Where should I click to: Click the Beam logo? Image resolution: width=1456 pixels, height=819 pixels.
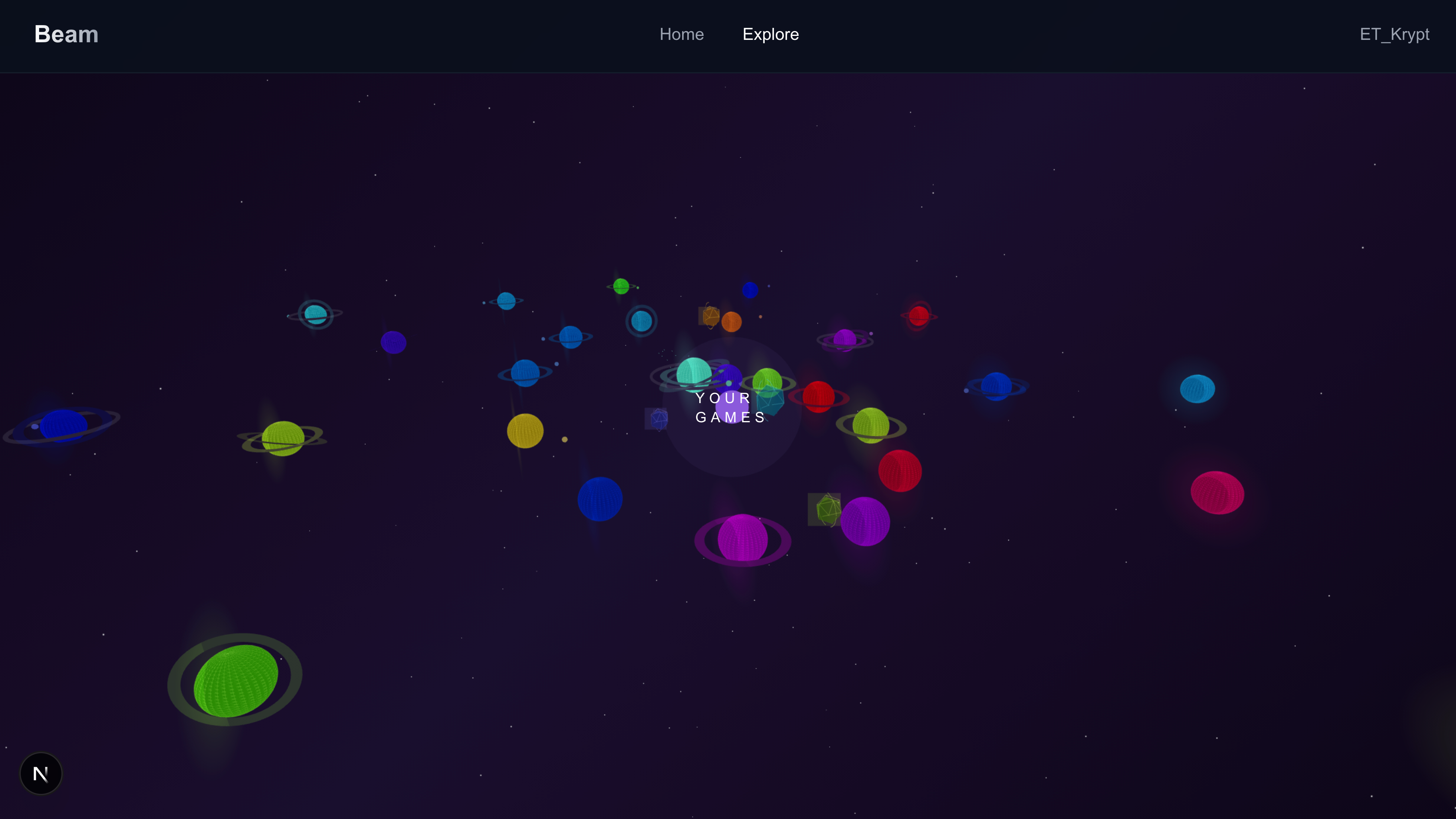coord(66,34)
